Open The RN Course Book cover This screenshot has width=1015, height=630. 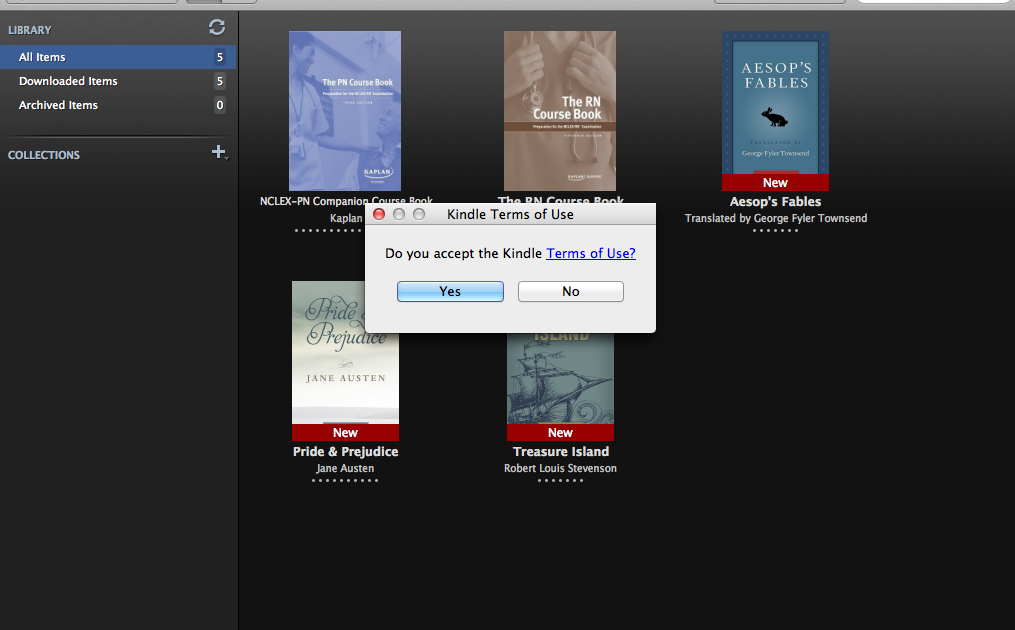(560, 110)
